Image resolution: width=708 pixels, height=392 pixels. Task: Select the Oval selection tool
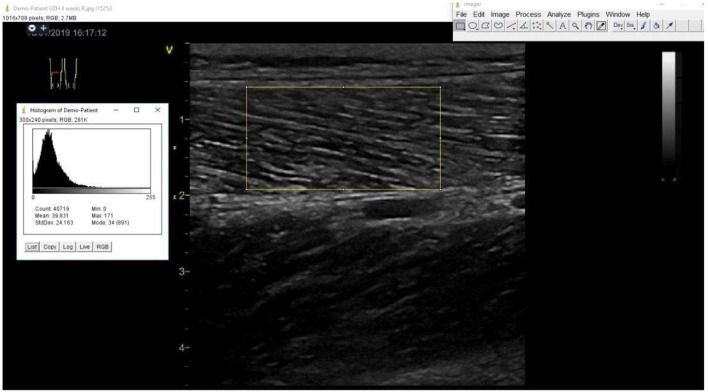(473, 26)
